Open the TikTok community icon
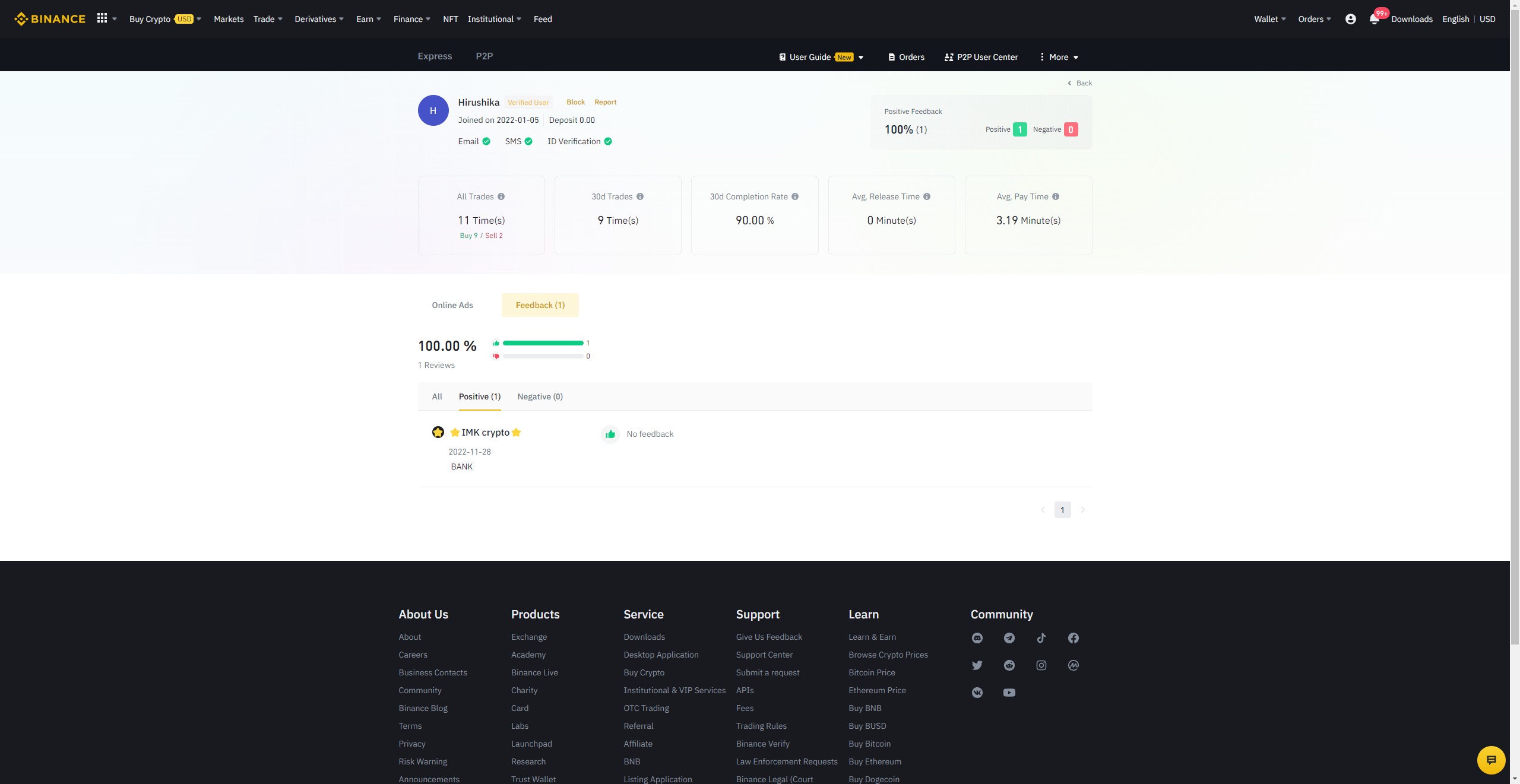This screenshot has height=784, width=1520. [x=1041, y=638]
